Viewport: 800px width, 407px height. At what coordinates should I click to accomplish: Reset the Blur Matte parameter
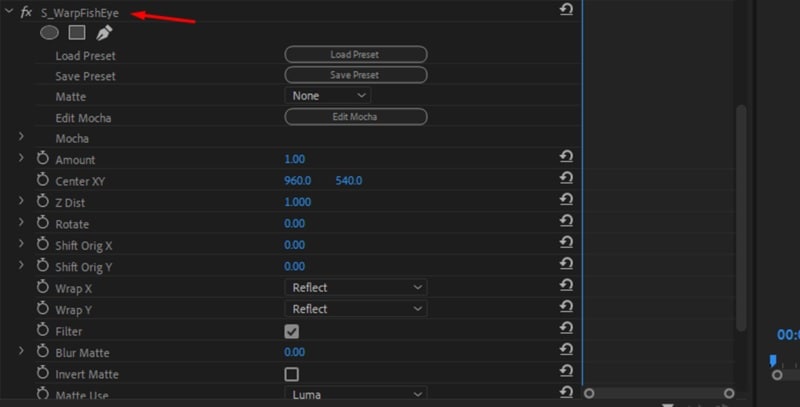pos(566,349)
